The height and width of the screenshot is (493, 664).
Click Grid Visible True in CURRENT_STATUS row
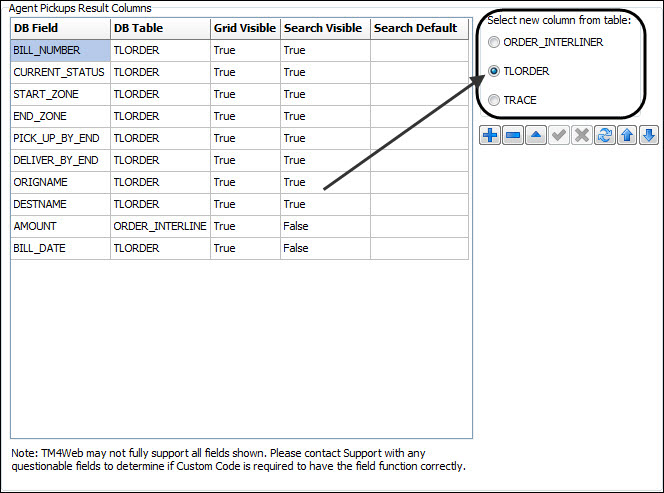tap(245, 72)
